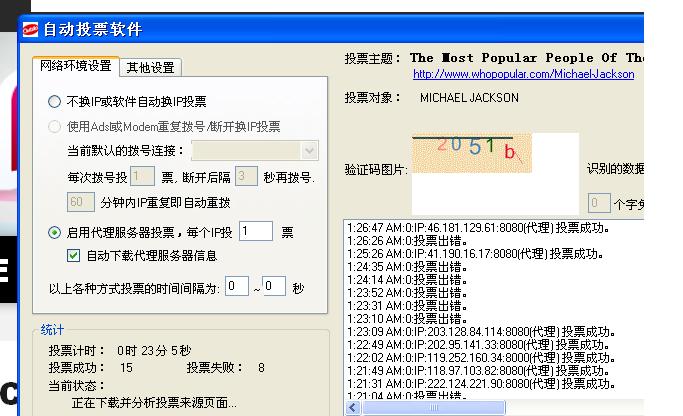Switch to the 网络环境设置 tab
683x416 pixels.
[76, 66]
